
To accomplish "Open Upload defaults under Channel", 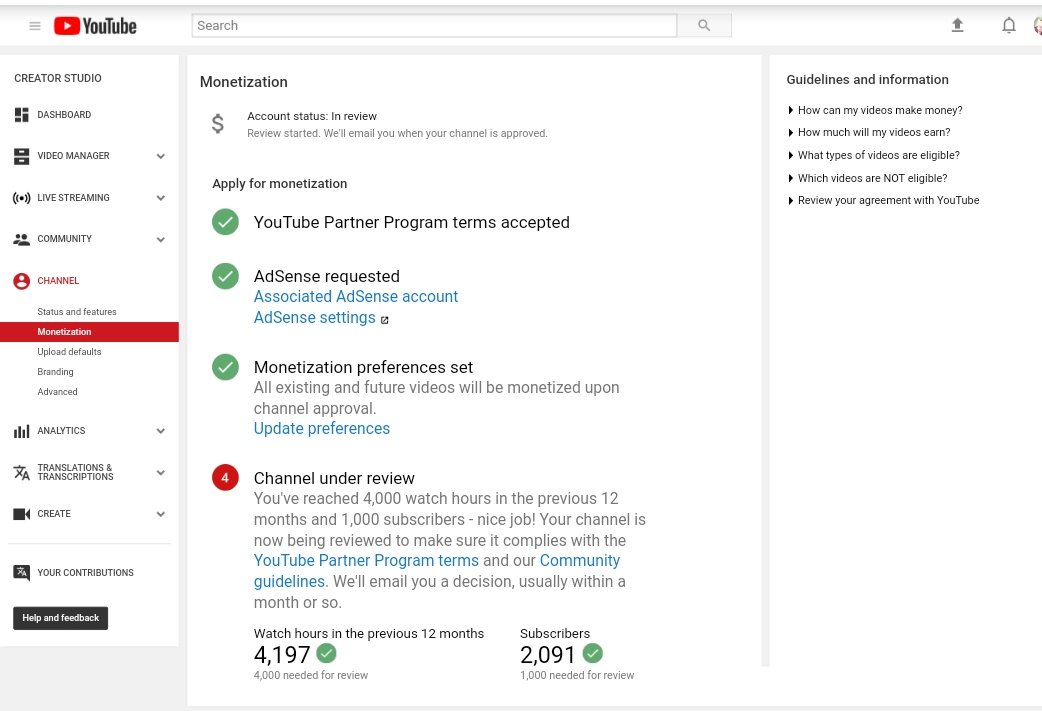I will [x=69, y=352].
